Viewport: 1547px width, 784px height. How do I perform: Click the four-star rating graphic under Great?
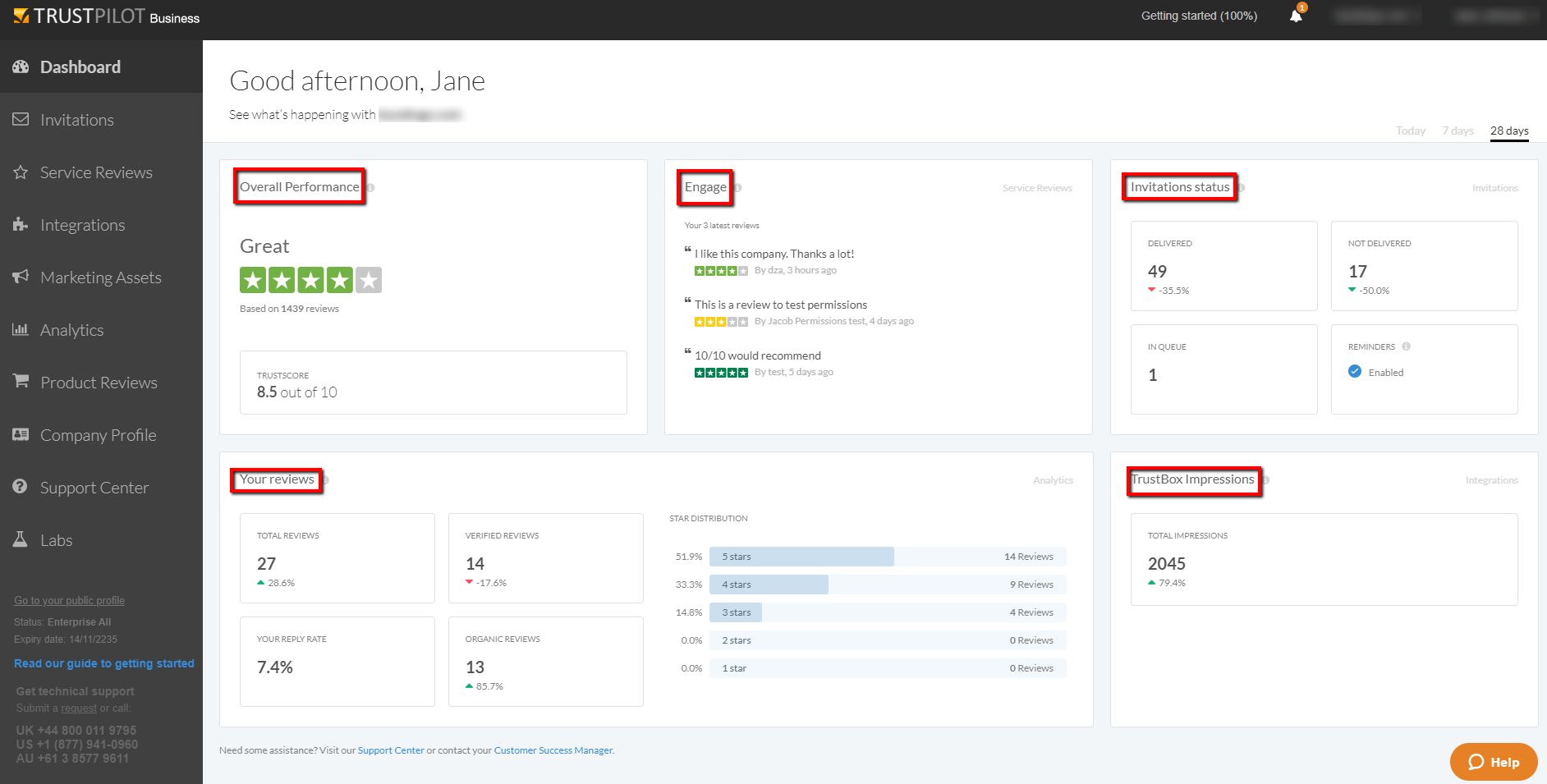310,280
